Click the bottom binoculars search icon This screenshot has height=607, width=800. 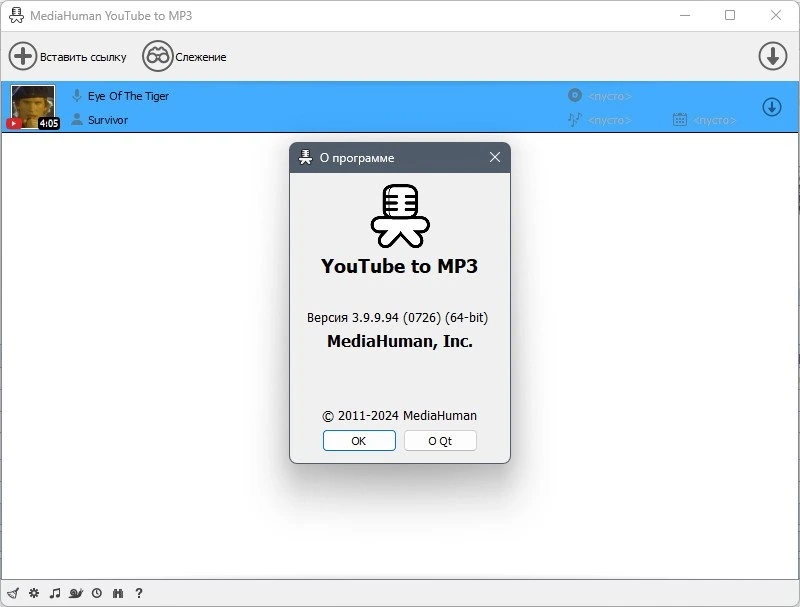point(118,593)
